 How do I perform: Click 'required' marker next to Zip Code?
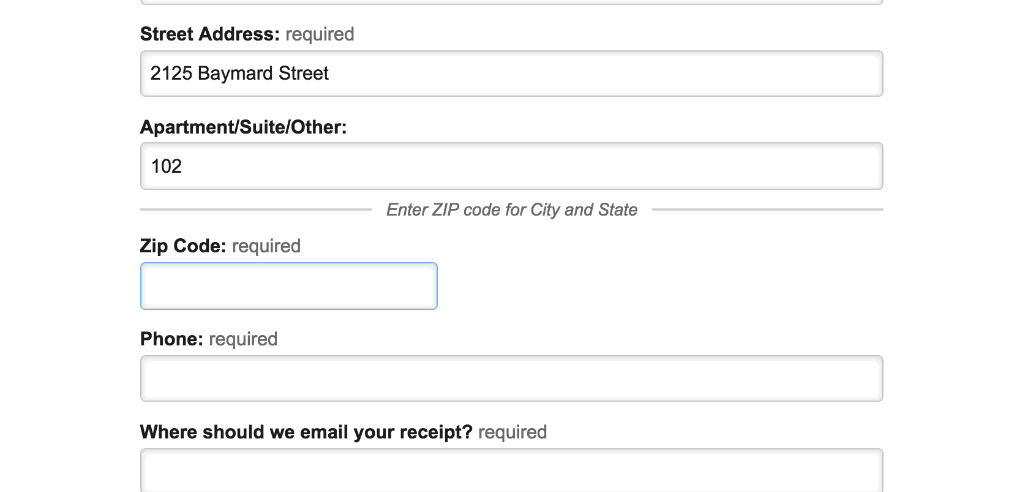266,246
